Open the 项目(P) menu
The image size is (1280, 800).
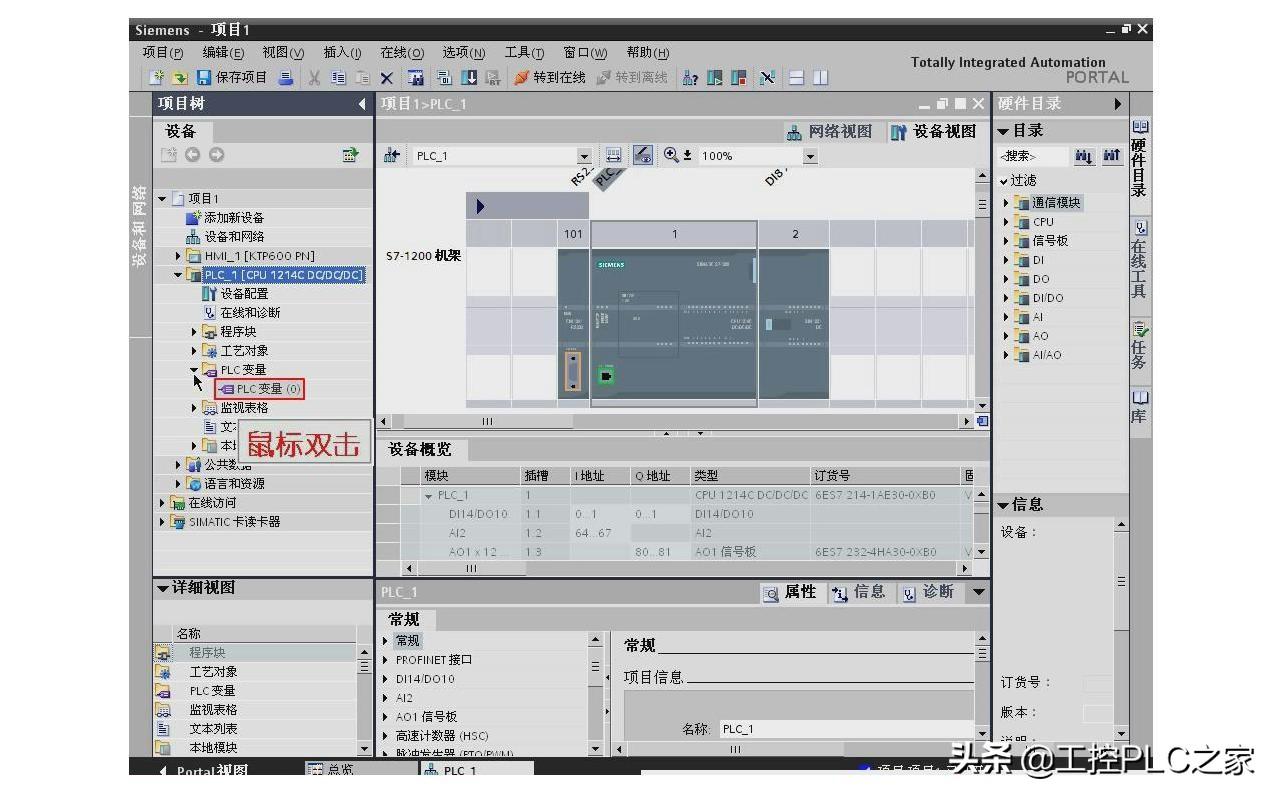point(163,53)
